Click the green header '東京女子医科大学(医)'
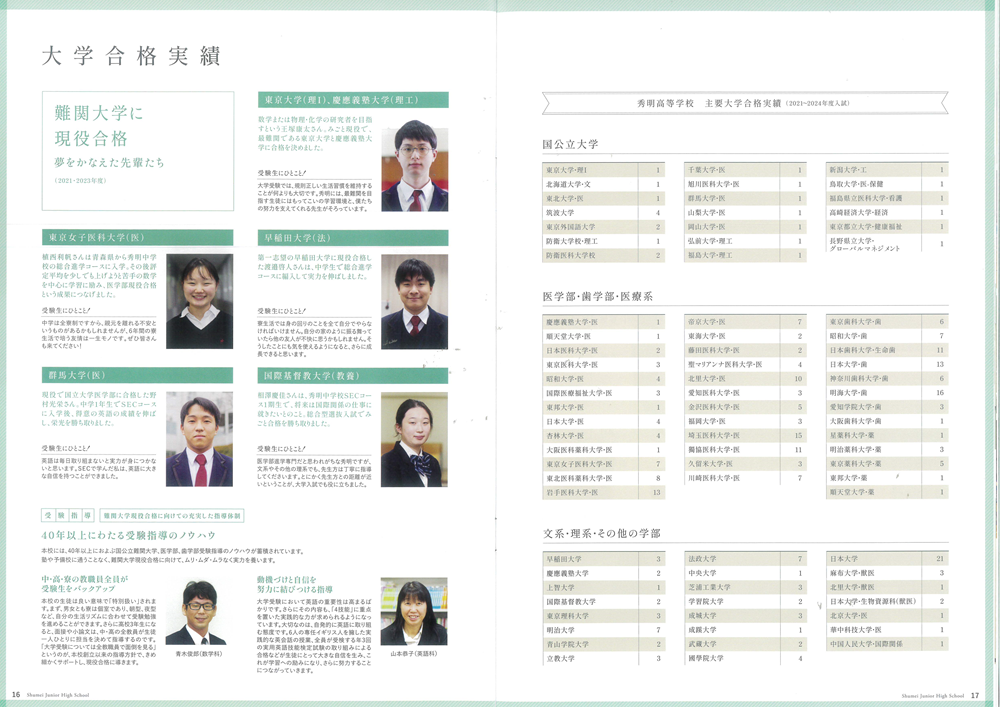1000x707 pixels. 137,238
